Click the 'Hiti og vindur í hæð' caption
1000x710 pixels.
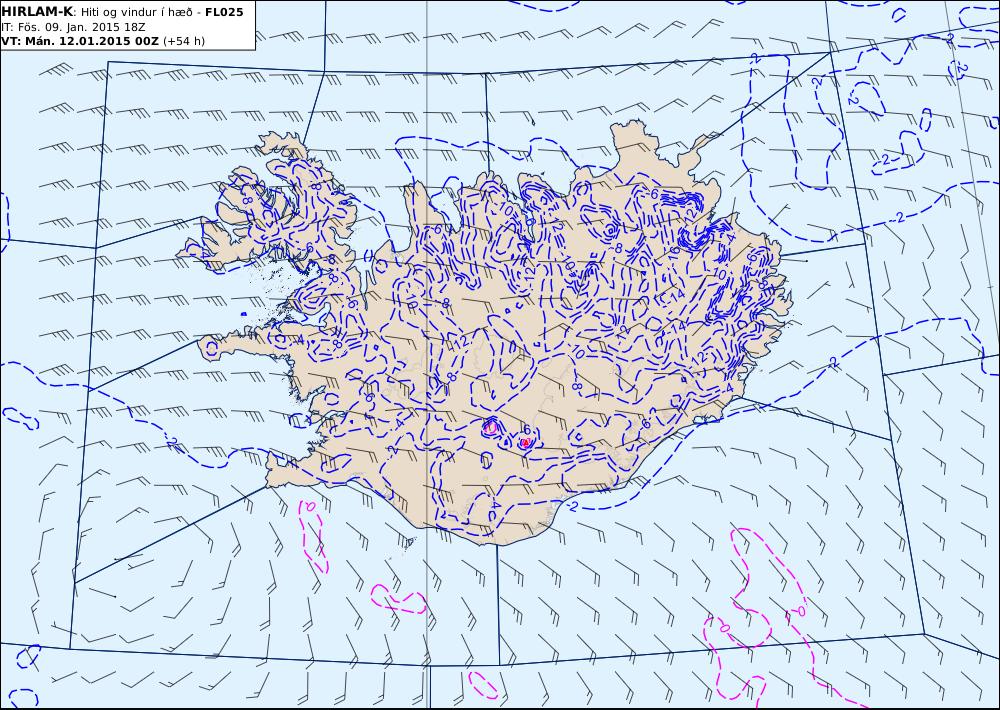coord(136,13)
